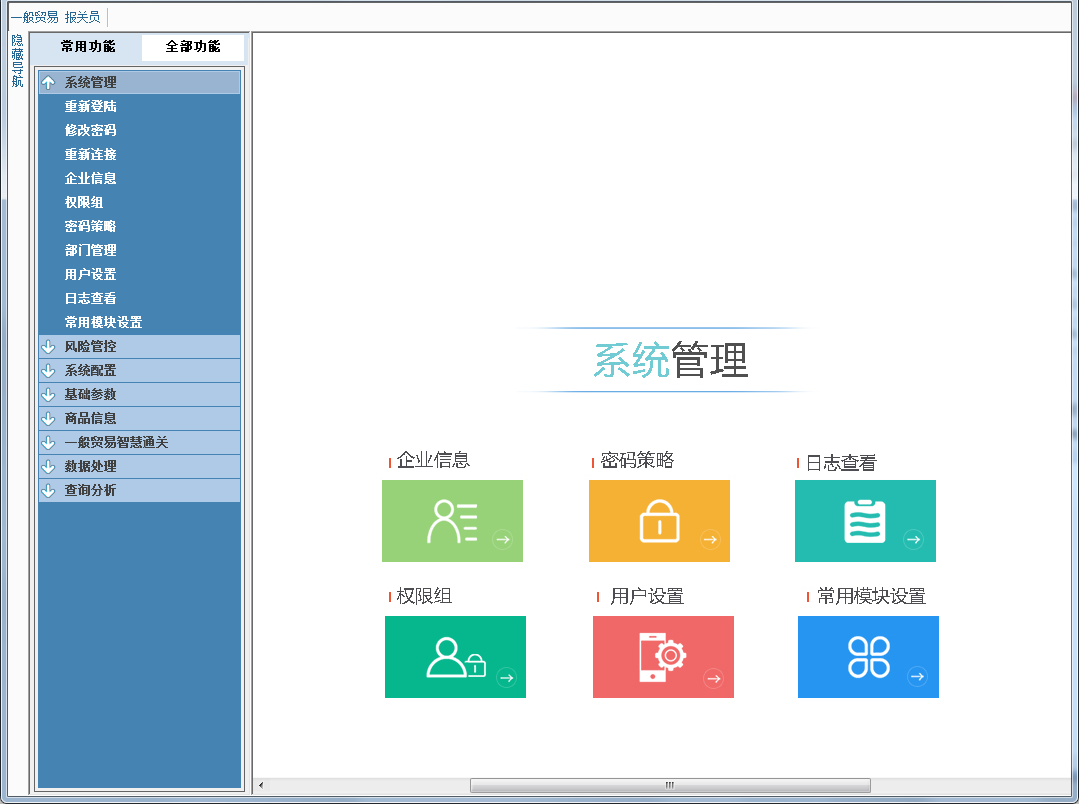Select 重新连接 under 系统管理

tap(90, 154)
